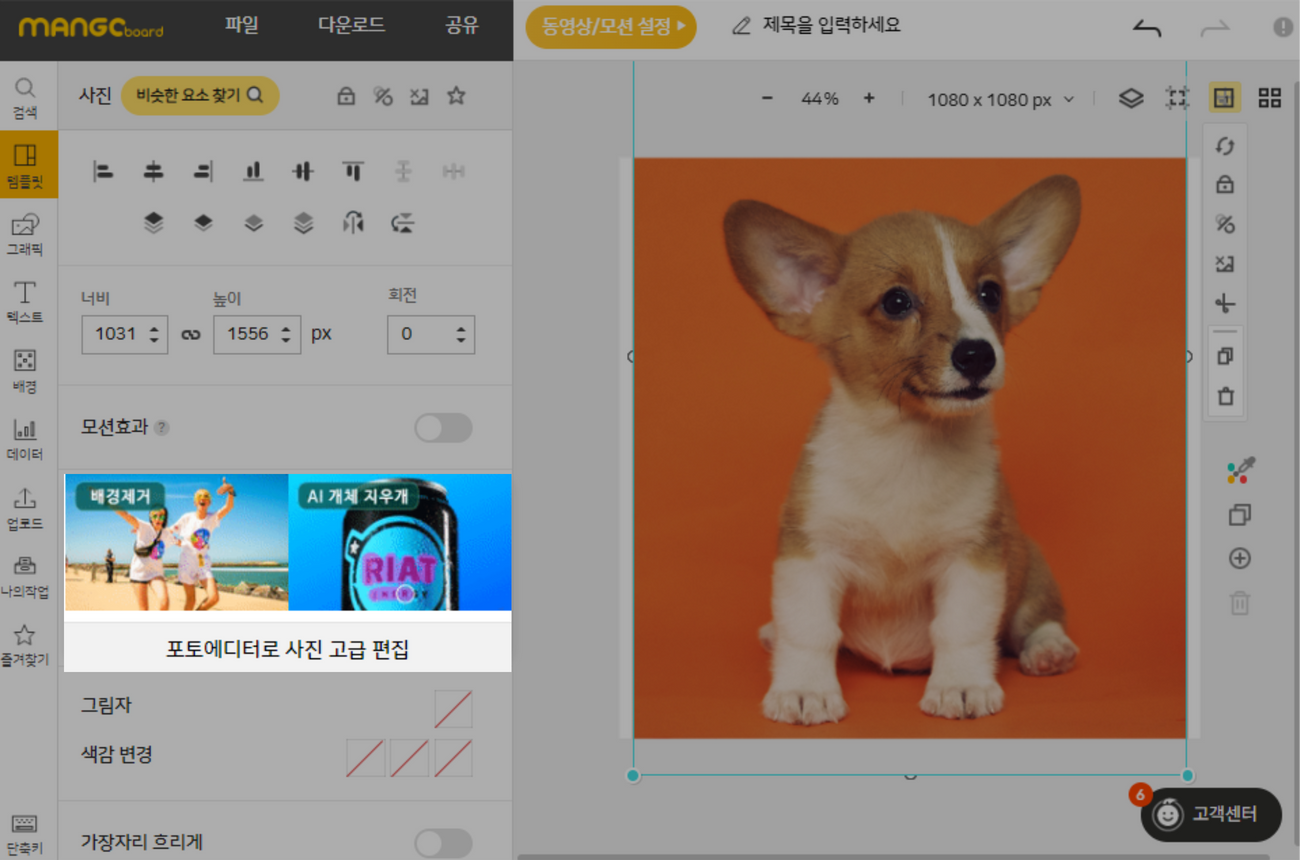Click the 제목을 입력하세요 title field
Viewport: 1300px width, 860px height.
830,26
